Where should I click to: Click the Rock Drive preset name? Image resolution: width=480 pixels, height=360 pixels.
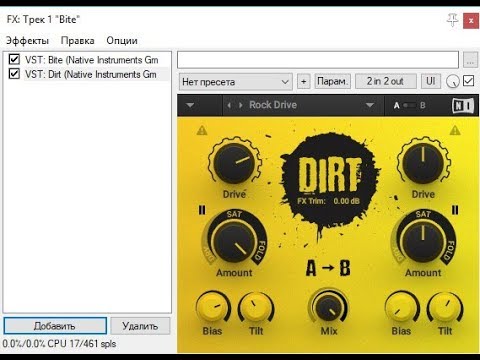pos(273,105)
